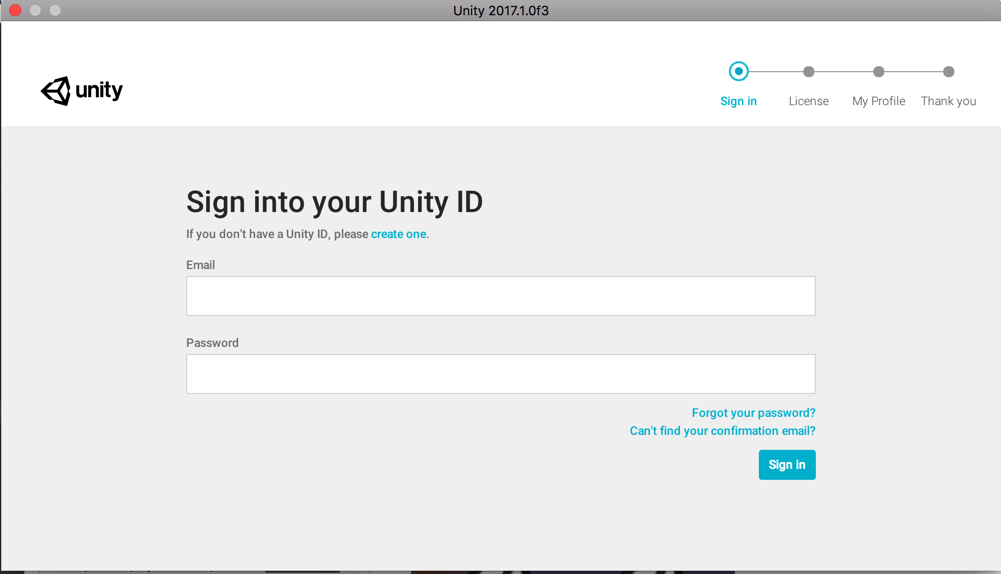
Task: Open Can't find your confirmation email link
Action: 723,431
